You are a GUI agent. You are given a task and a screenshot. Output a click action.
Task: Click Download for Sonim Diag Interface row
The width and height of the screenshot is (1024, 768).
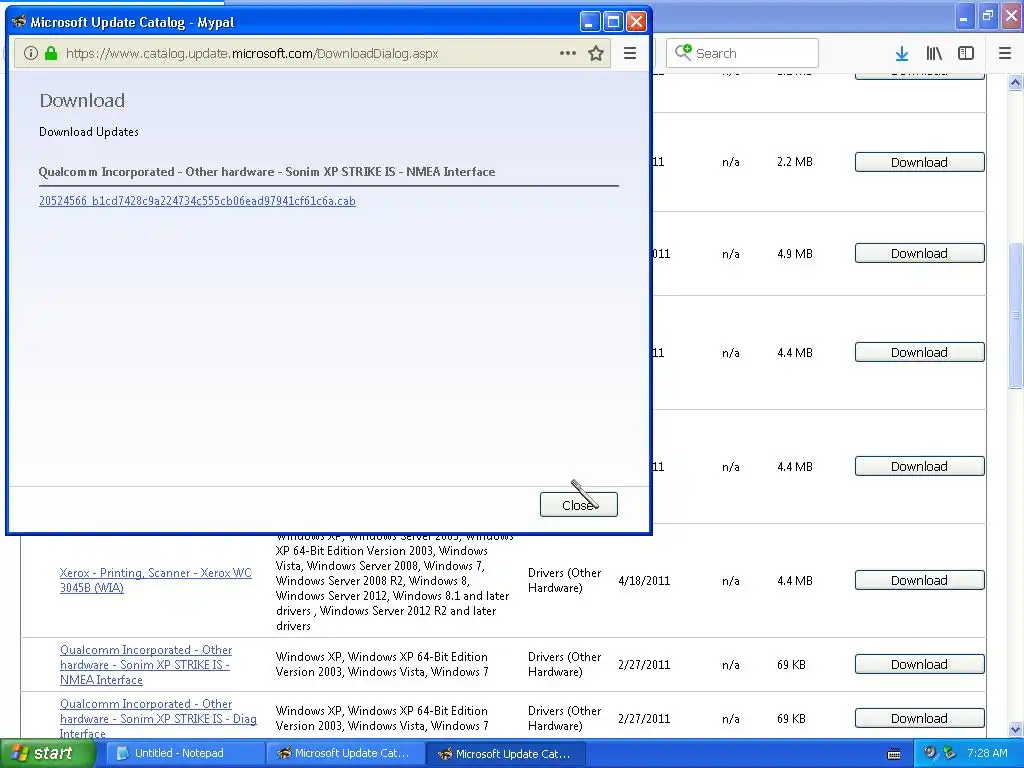click(x=920, y=718)
